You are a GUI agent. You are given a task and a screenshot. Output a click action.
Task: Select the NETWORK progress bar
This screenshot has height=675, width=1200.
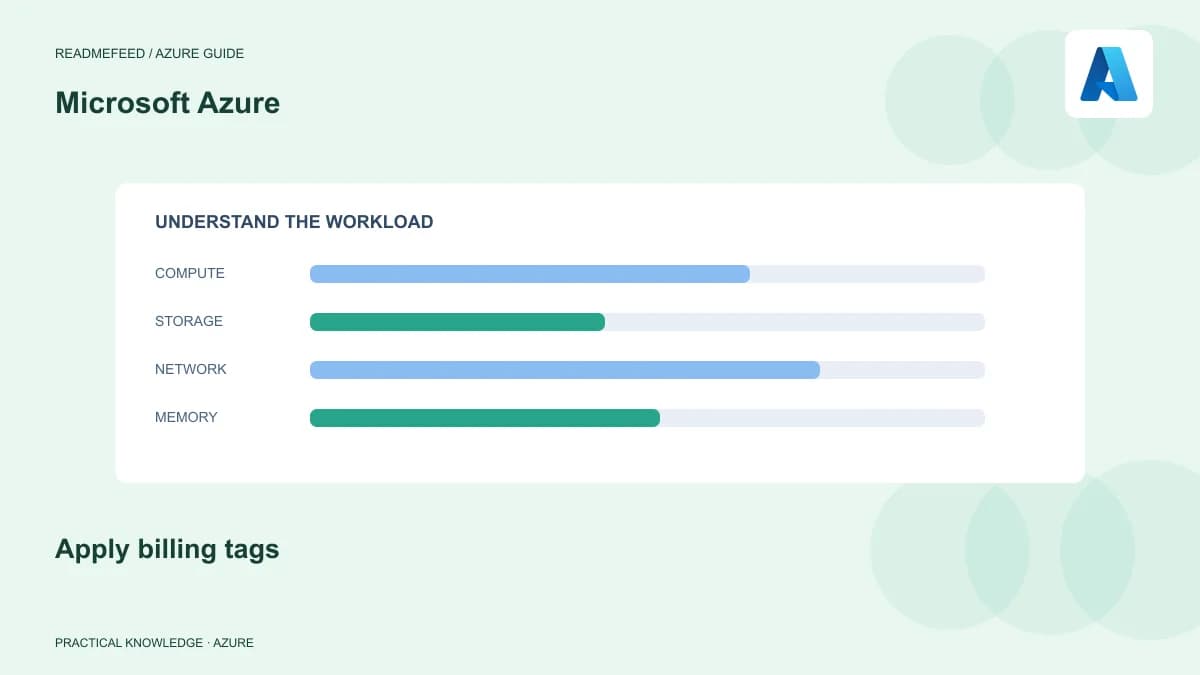point(647,370)
